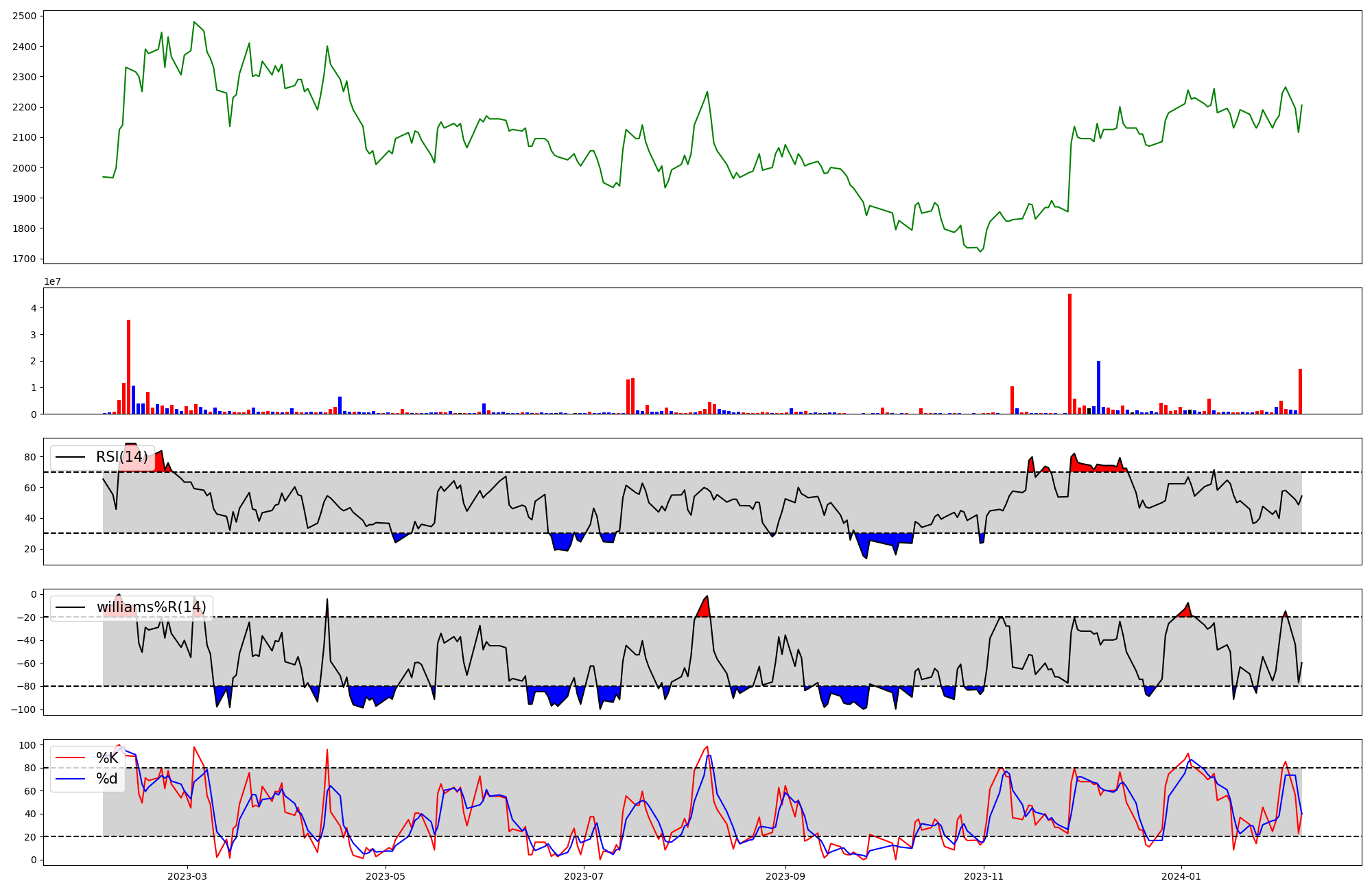This screenshot has height=892, width=1372.
Task: Click the last red volume bar at right
Action: tap(1300, 391)
